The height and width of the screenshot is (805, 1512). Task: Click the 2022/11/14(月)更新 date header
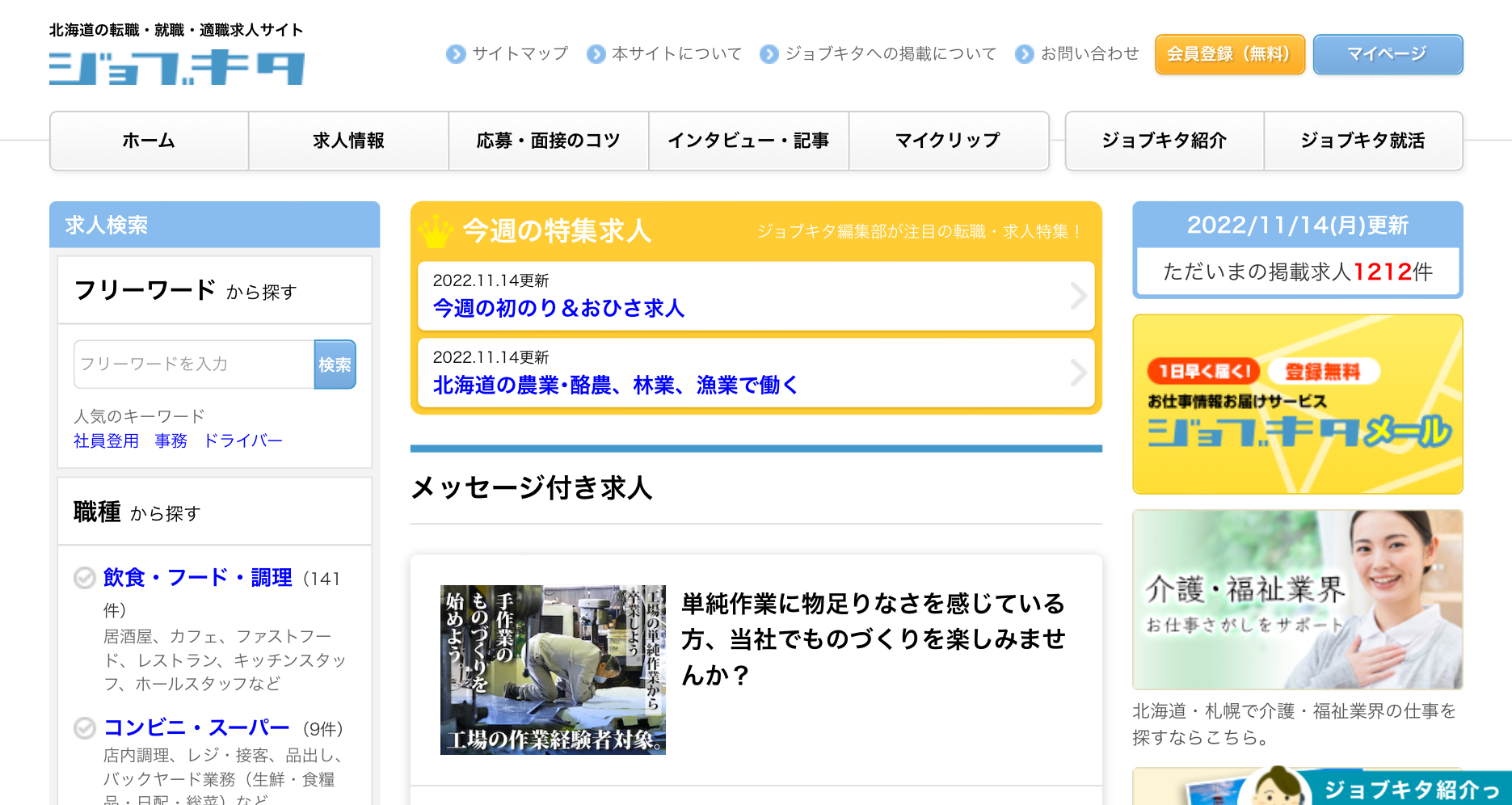click(1298, 225)
